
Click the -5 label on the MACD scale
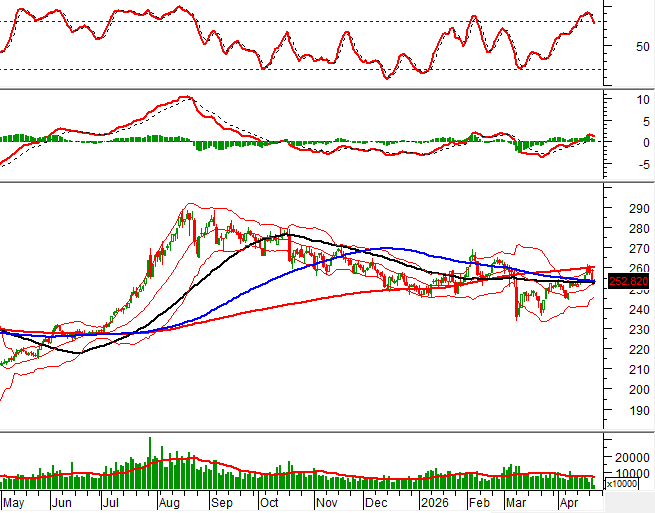point(616,164)
